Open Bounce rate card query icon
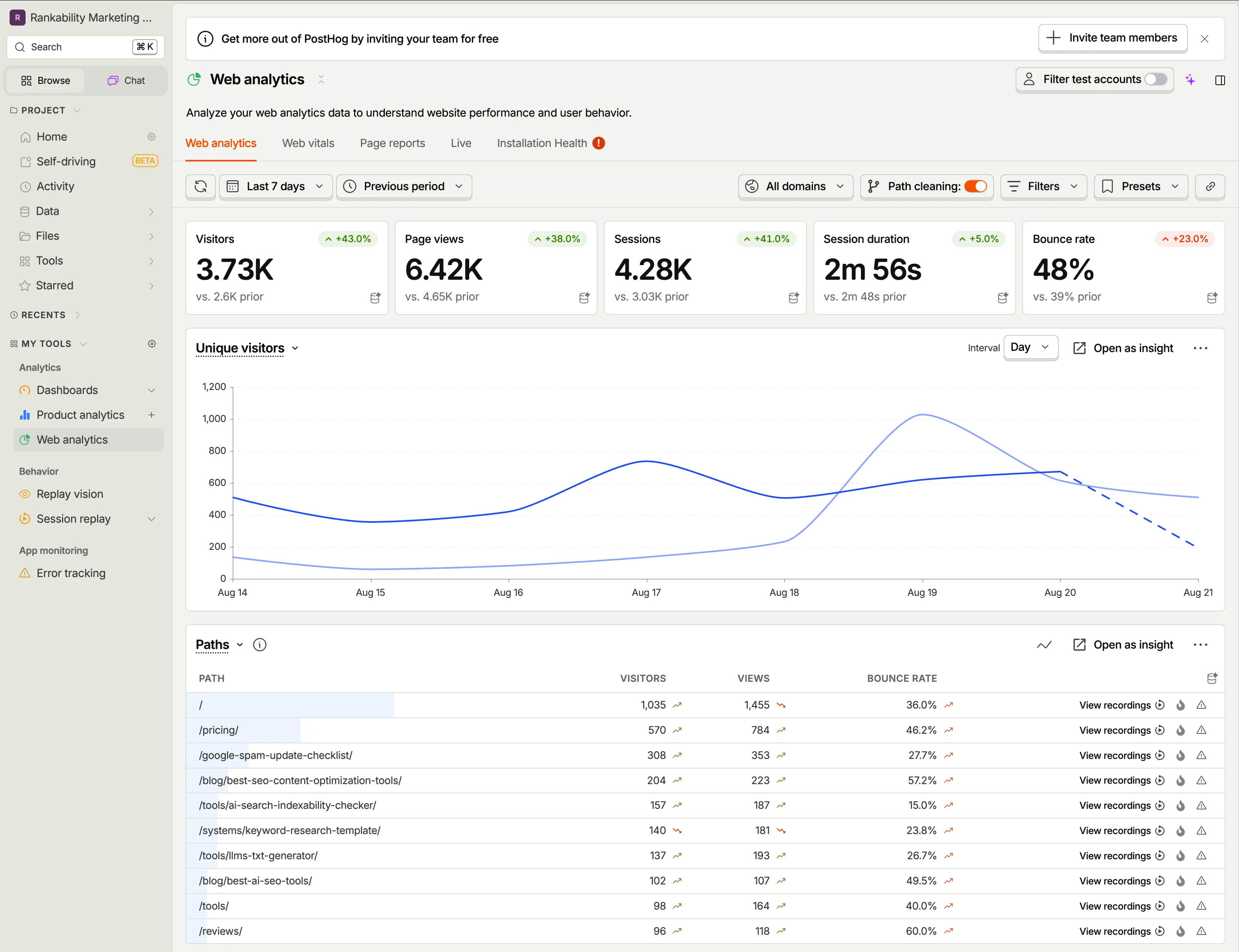Screen dimensions: 1239x952 click(x=1212, y=297)
